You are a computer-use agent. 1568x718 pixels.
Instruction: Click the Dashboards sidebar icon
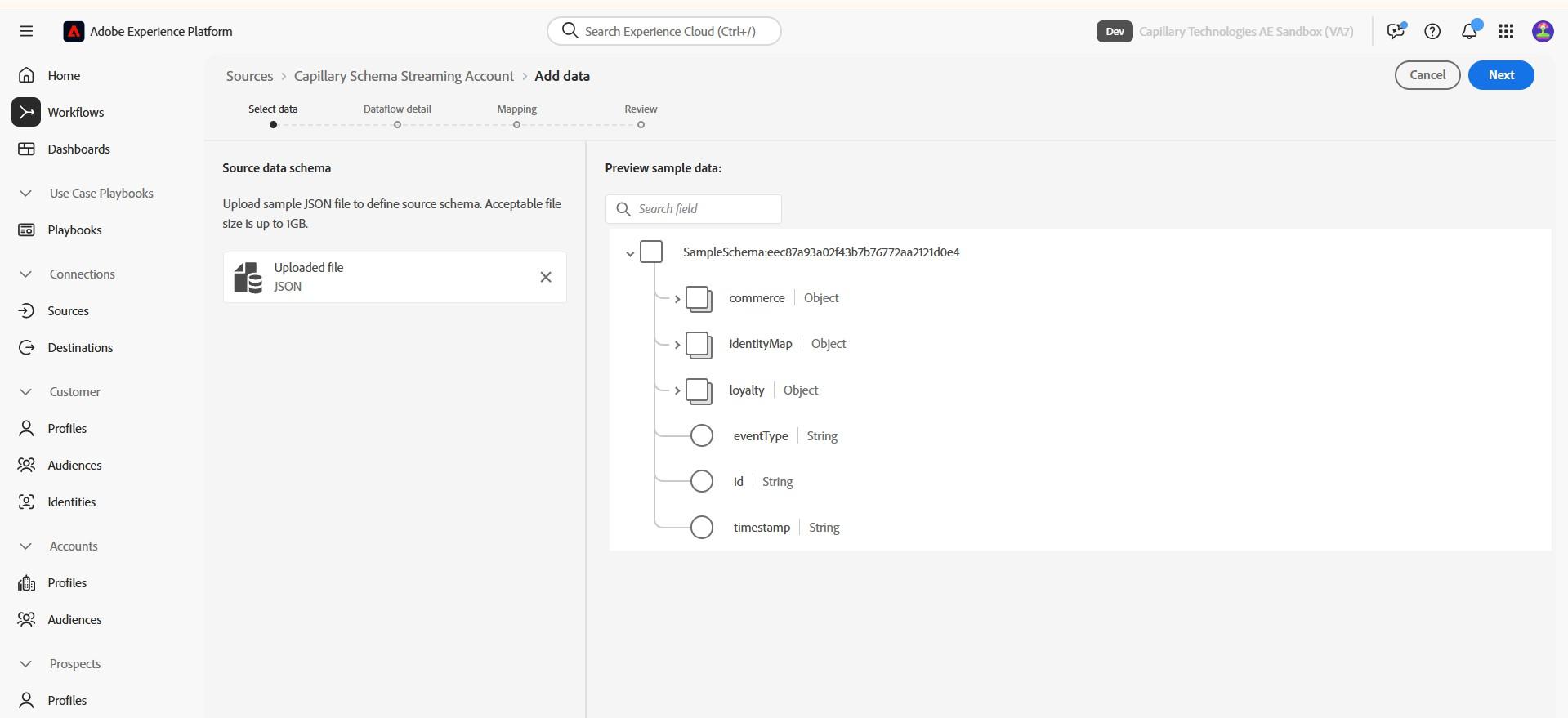[26, 149]
